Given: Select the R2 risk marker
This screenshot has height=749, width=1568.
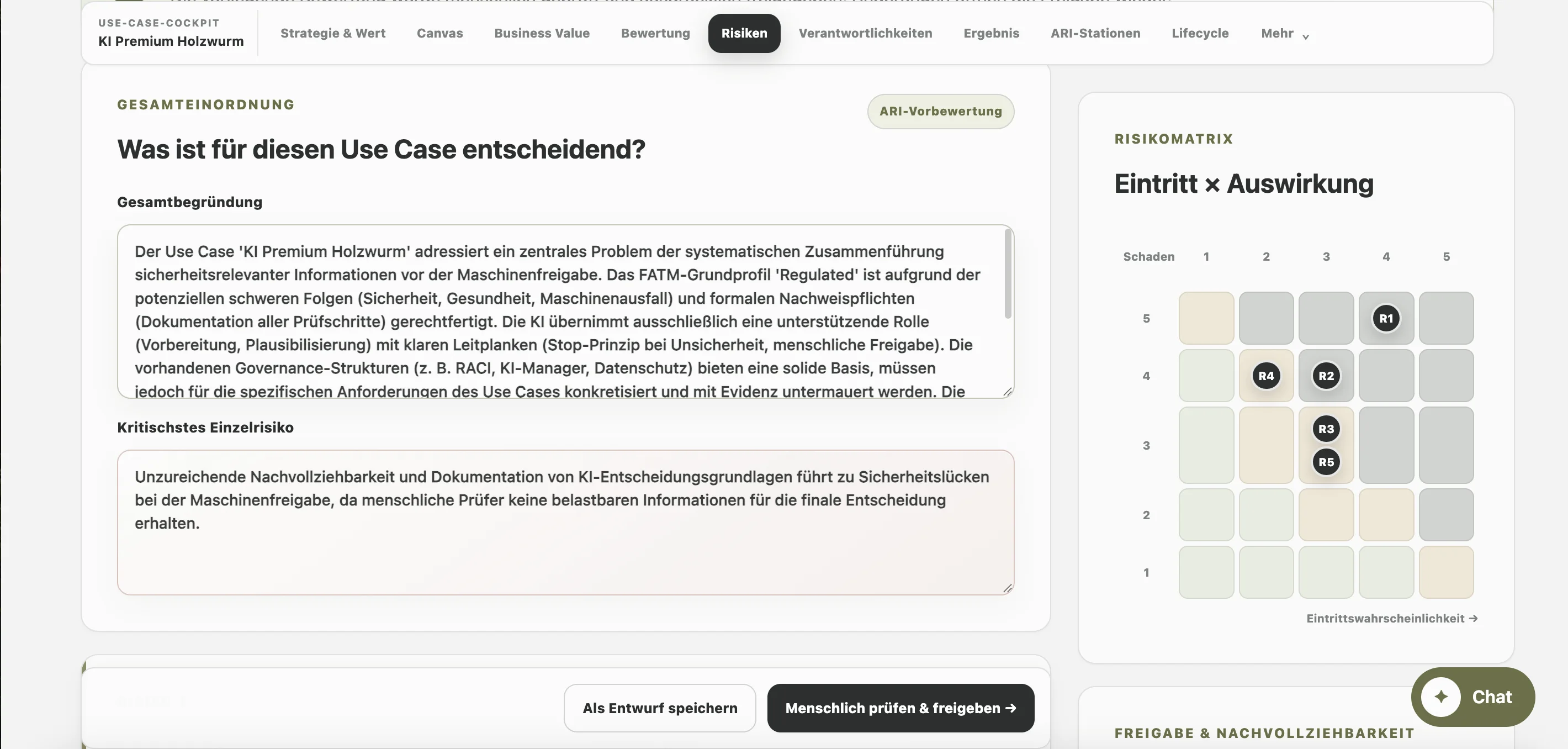Looking at the screenshot, I should tap(1326, 376).
